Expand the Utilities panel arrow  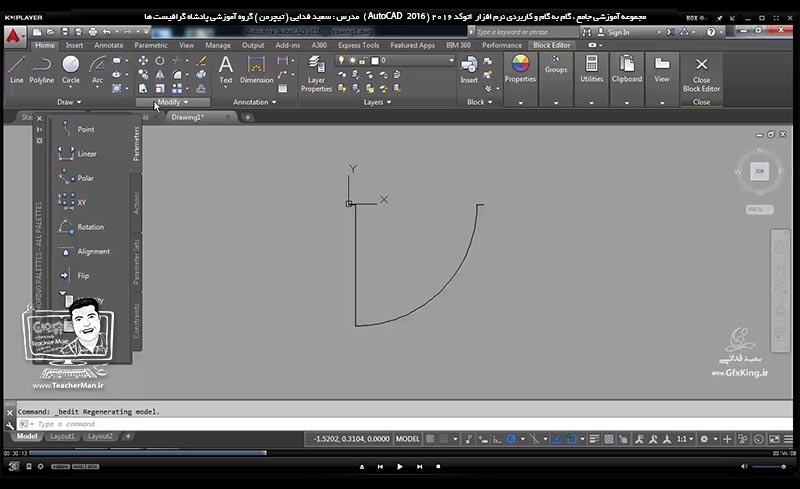591,103
